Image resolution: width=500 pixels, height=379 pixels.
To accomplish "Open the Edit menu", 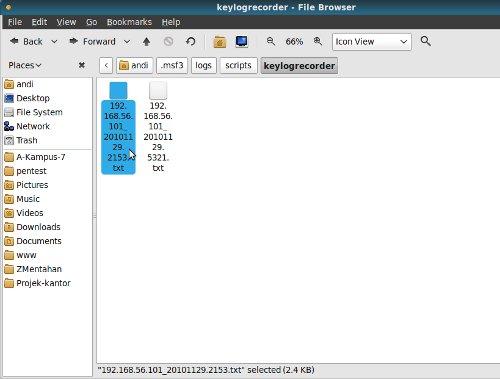I will [x=39, y=22].
